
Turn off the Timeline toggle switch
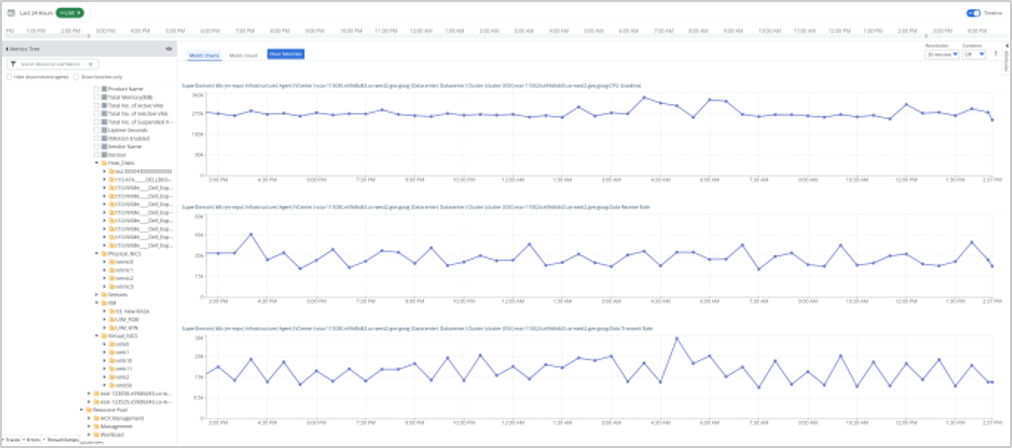click(x=973, y=13)
